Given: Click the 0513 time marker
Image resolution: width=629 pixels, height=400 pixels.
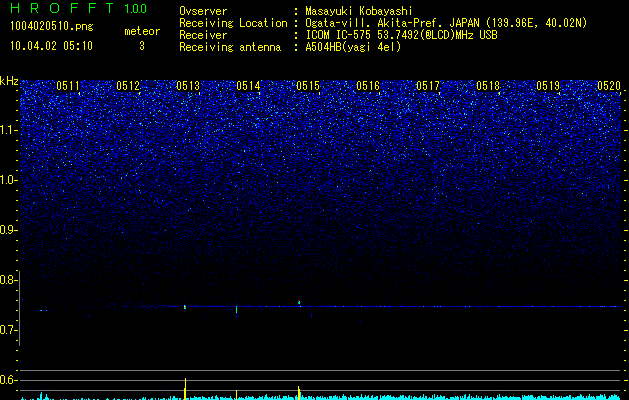Looking at the screenshot, I should [x=188, y=86].
